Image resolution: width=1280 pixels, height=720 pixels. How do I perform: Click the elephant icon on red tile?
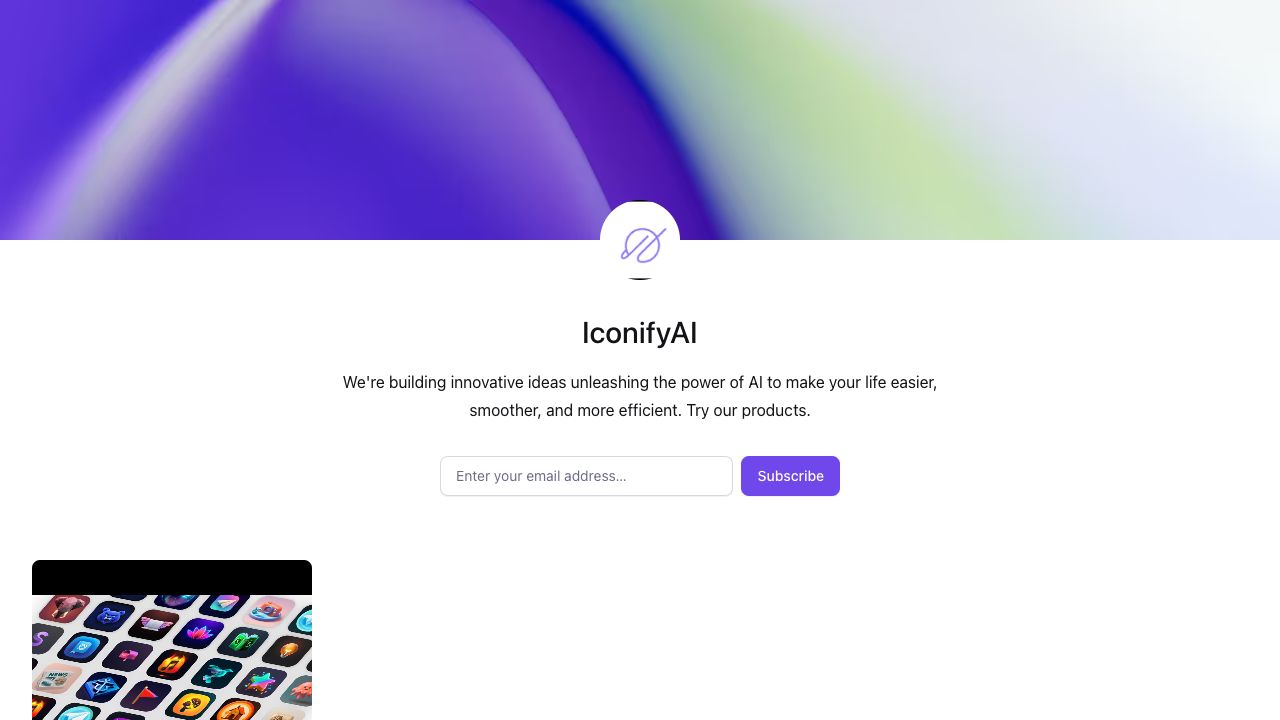click(64, 609)
